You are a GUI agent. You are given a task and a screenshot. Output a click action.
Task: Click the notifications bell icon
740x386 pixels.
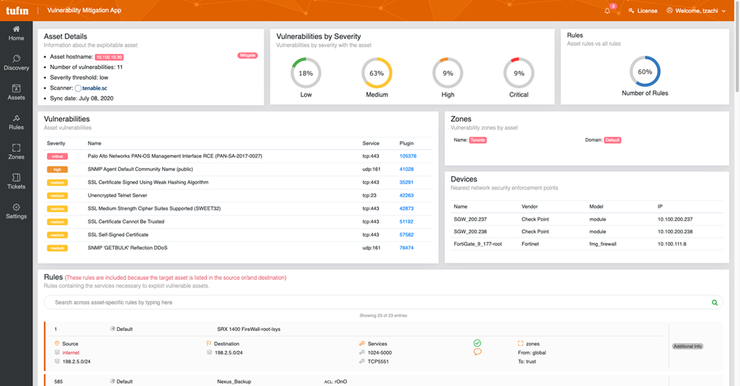[x=607, y=10]
